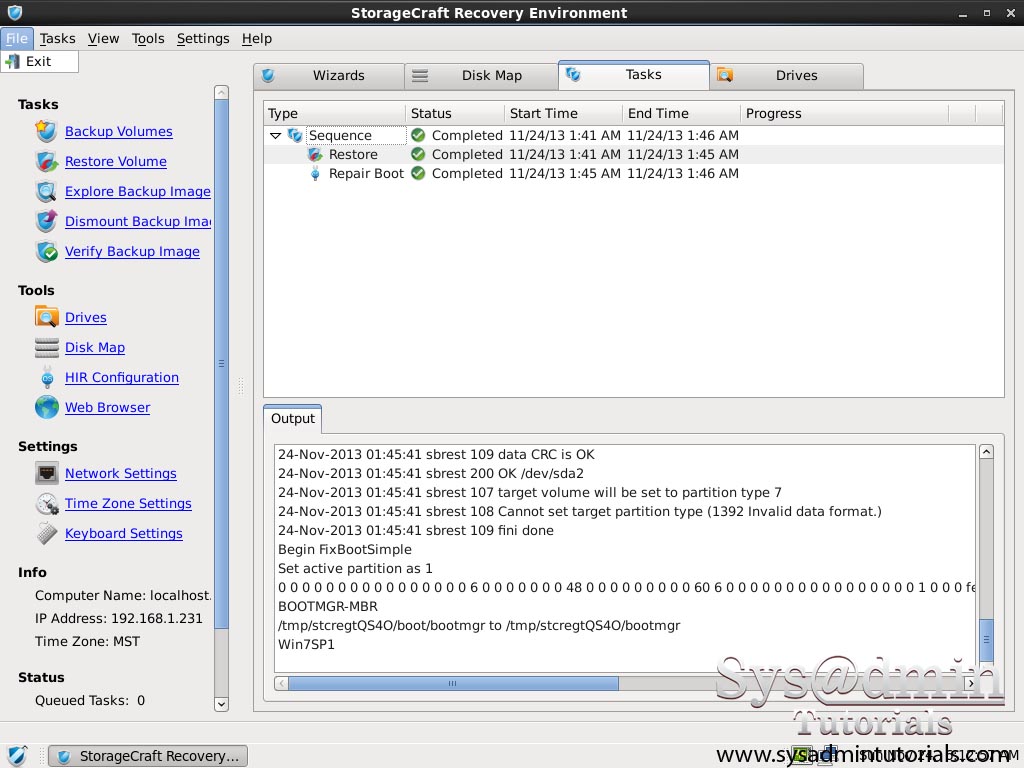Sort by the End Time column header
Viewport: 1024px width, 768px height.
point(681,114)
